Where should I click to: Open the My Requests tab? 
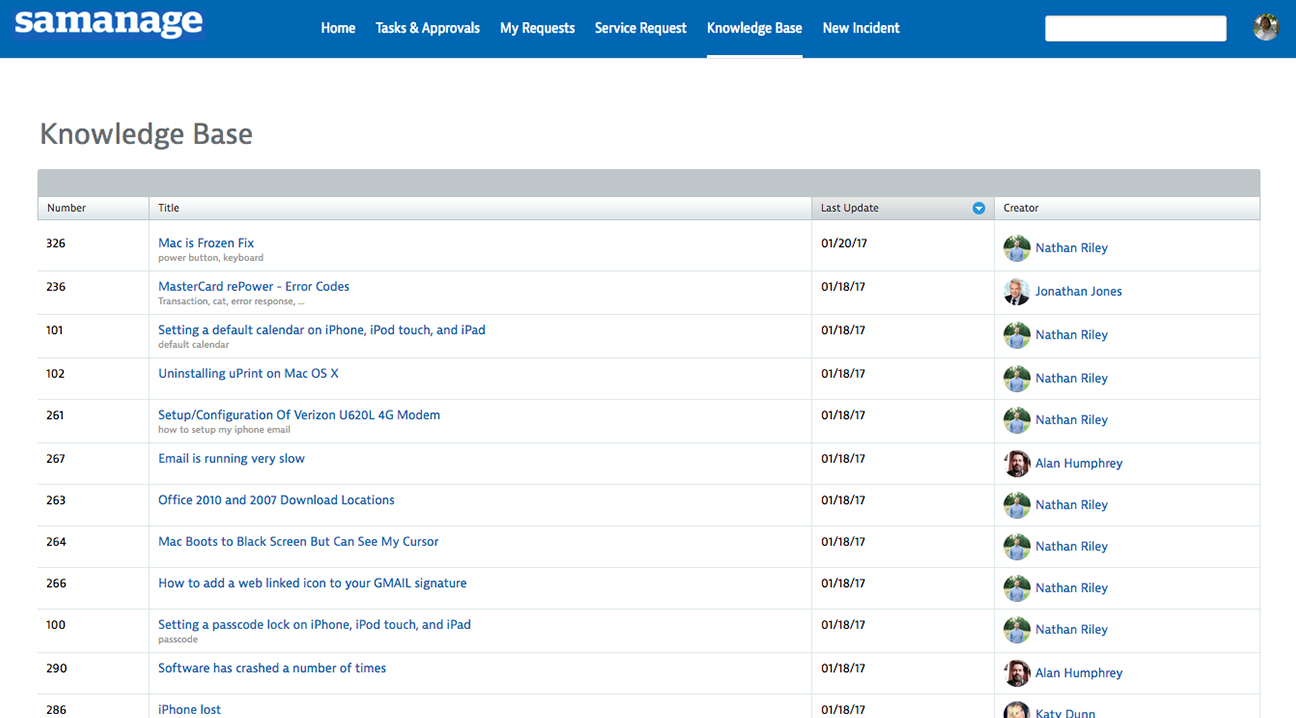coord(537,28)
